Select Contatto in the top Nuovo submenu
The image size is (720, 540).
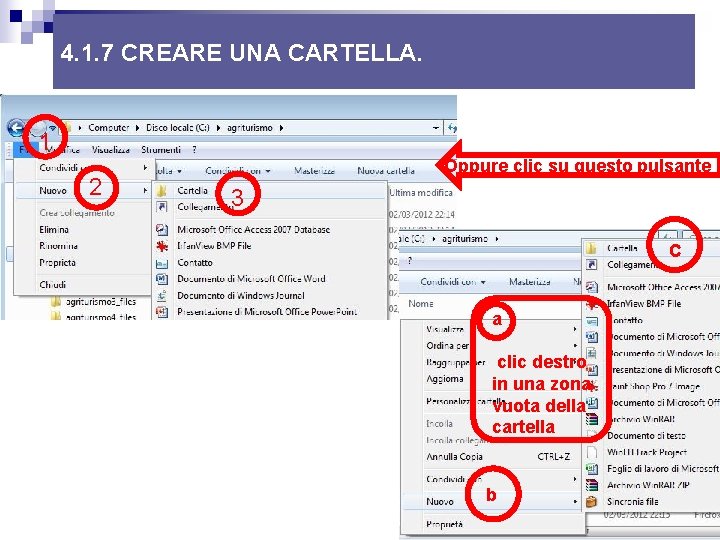pos(195,263)
